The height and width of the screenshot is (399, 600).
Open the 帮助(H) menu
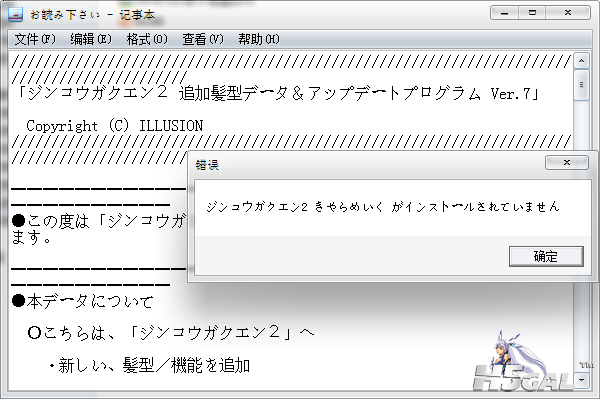(x=259, y=39)
